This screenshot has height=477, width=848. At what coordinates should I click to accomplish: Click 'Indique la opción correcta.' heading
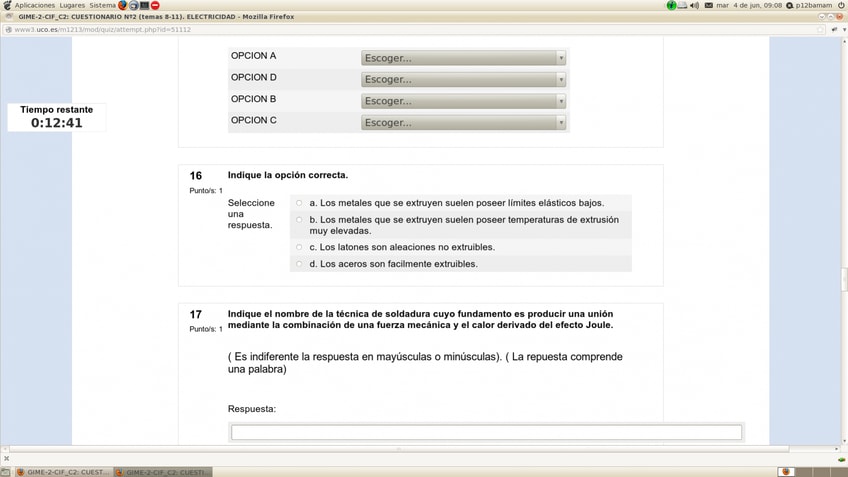(288, 175)
